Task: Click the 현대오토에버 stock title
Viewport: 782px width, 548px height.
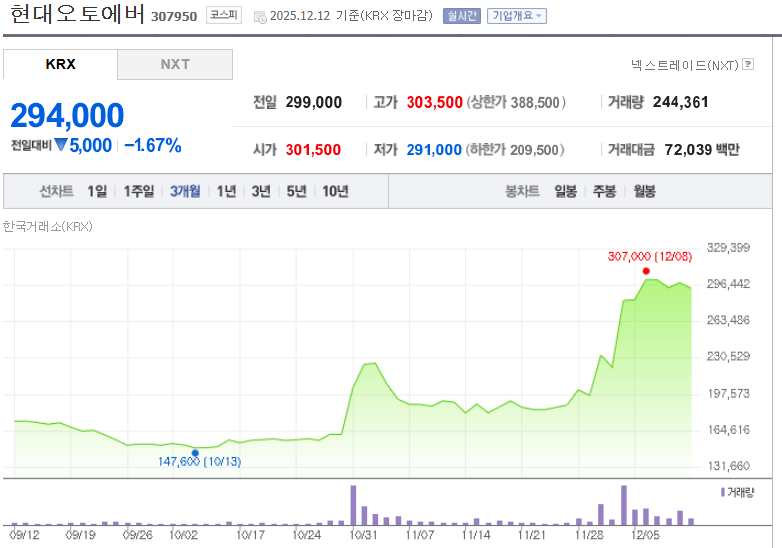Action: click(x=77, y=14)
